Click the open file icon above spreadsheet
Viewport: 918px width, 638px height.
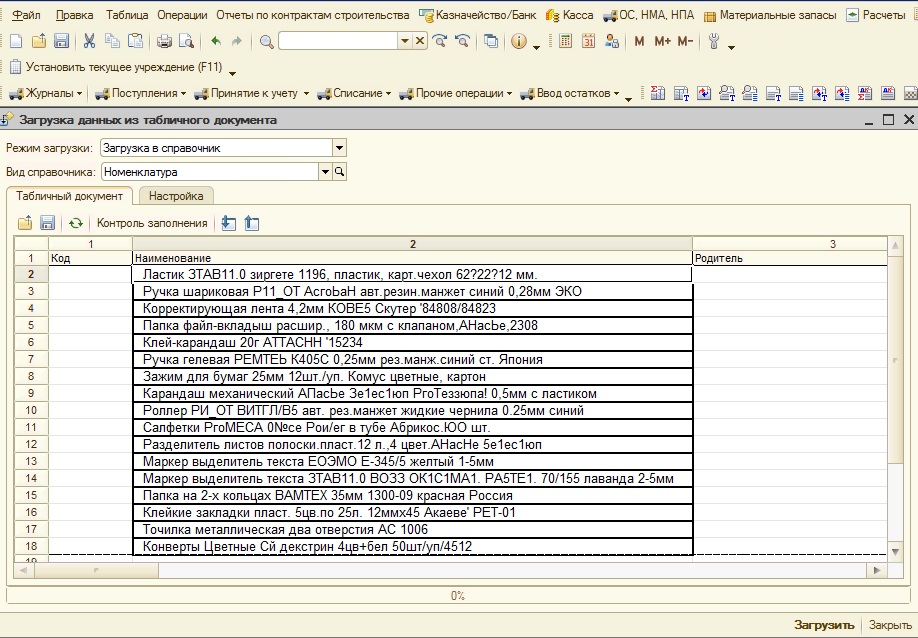25,223
